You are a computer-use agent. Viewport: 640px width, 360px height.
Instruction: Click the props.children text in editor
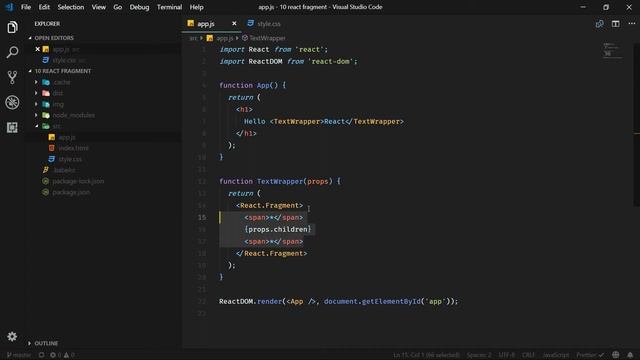coord(278,229)
